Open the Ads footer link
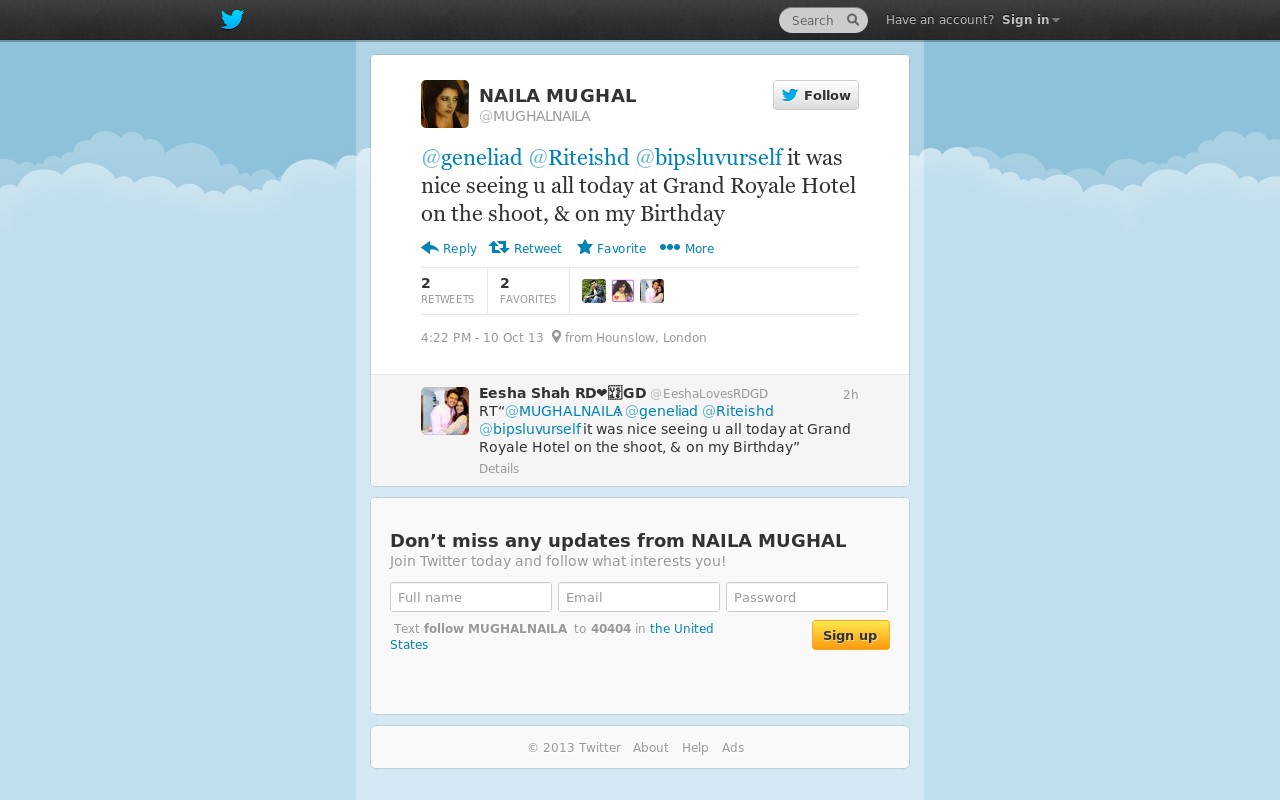 733,748
